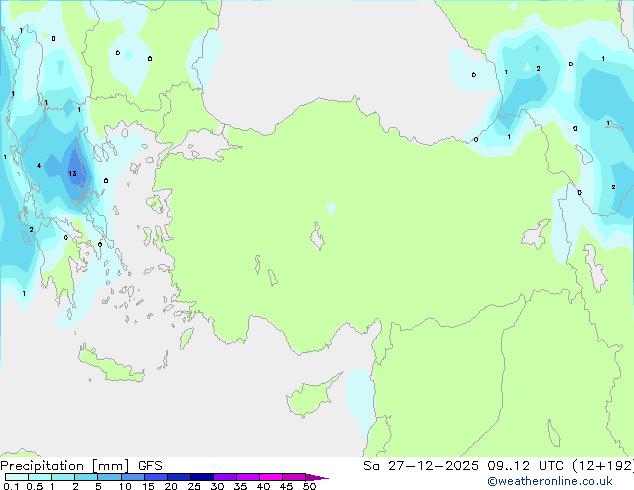The image size is (634, 490).
Task: Select the 40–45 mm magenta legend swatch
Action: pyautogui.click(x=271, y=477)
